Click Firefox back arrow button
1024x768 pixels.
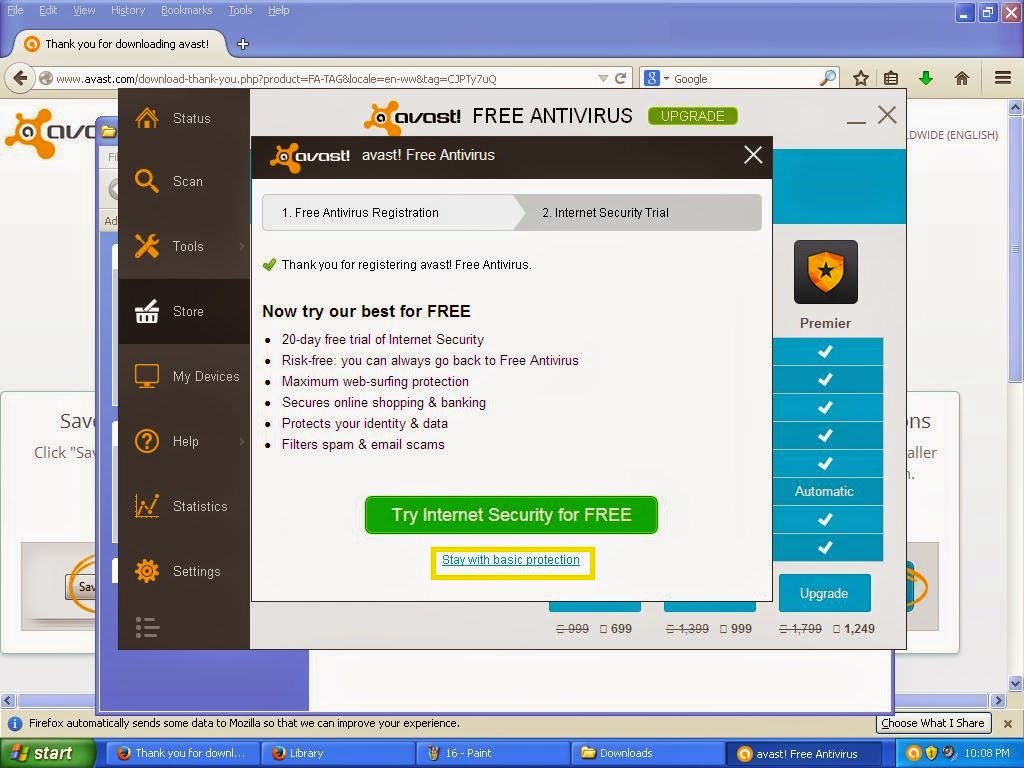(20, 78)
